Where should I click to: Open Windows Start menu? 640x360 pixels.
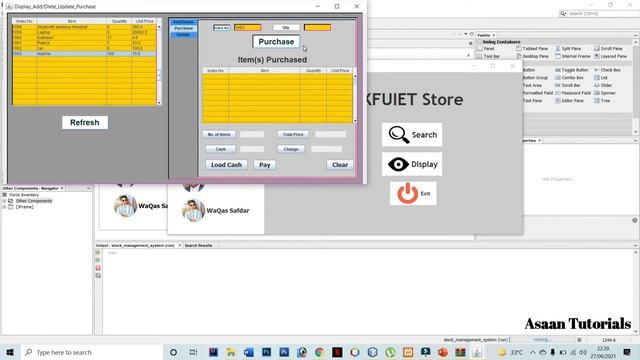click(10, 352)
